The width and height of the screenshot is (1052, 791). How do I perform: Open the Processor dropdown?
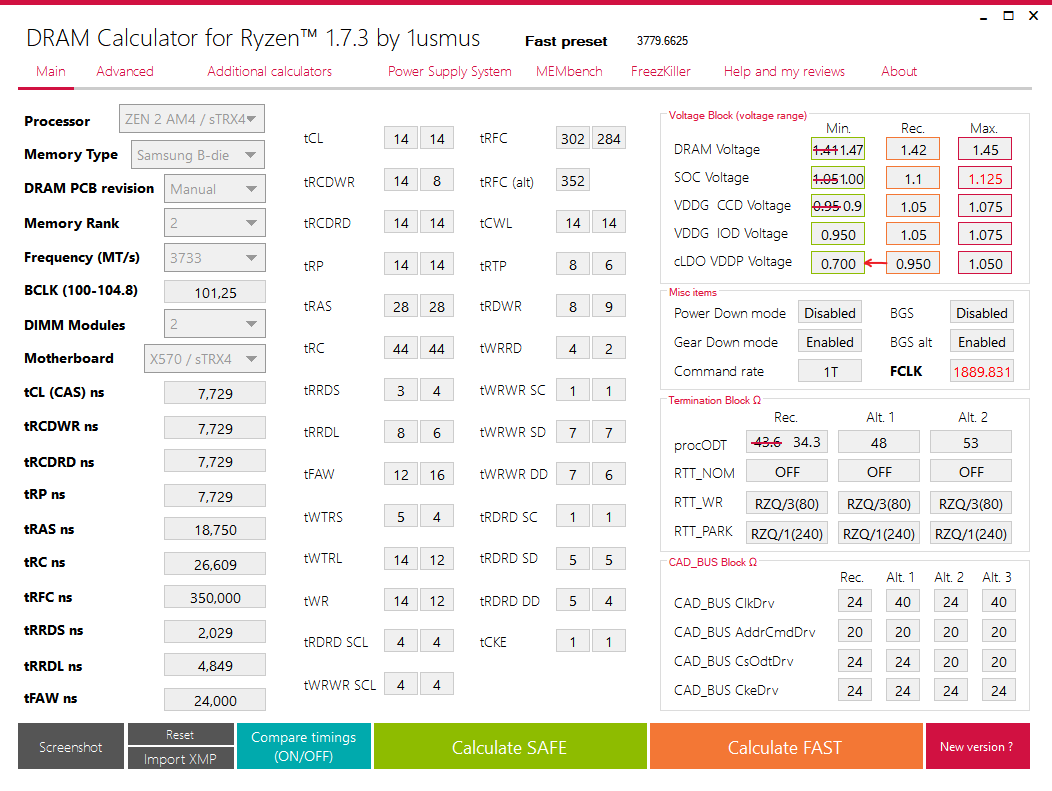(x=192, y=119)
